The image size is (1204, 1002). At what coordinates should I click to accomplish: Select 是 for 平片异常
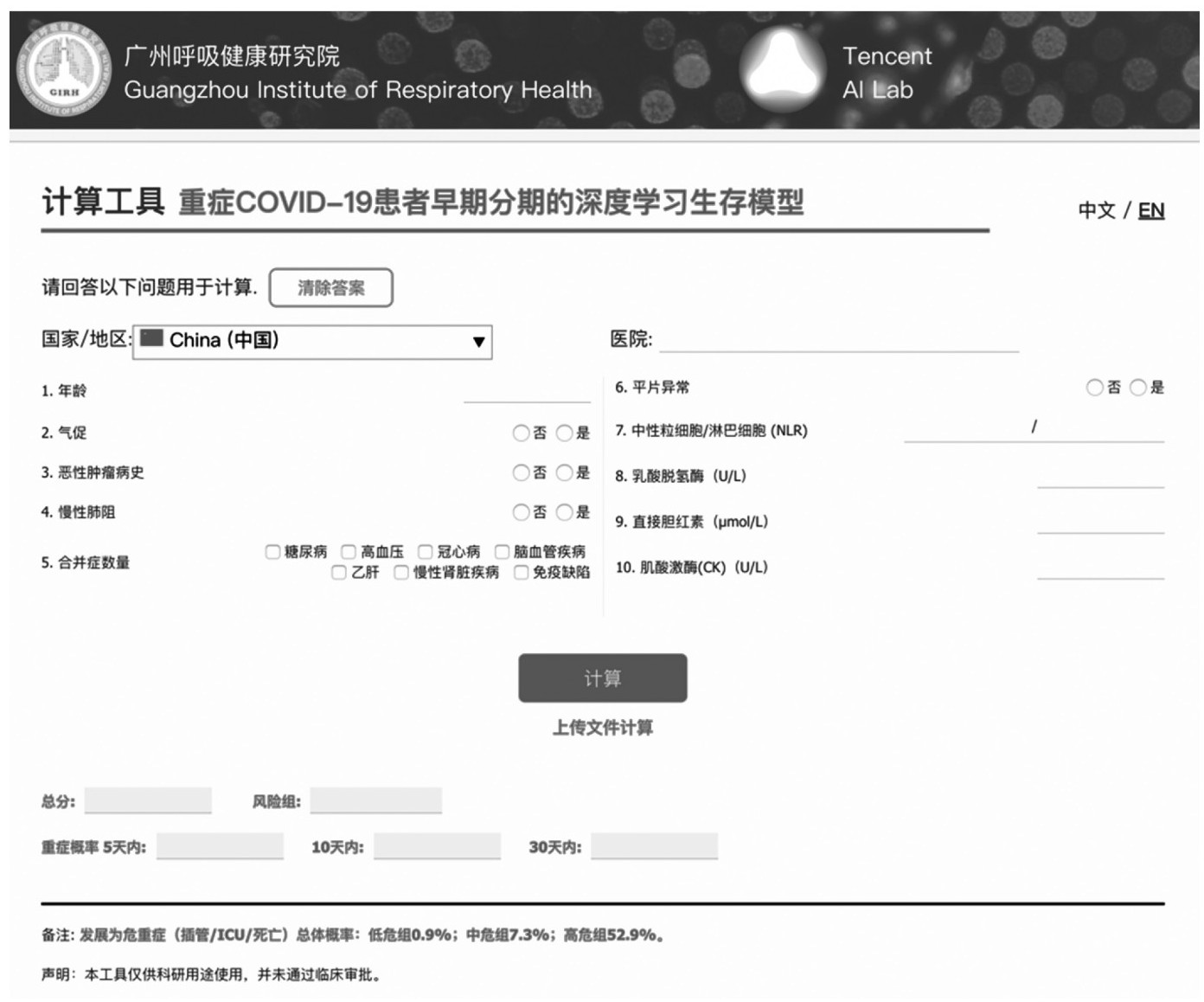1138,388
